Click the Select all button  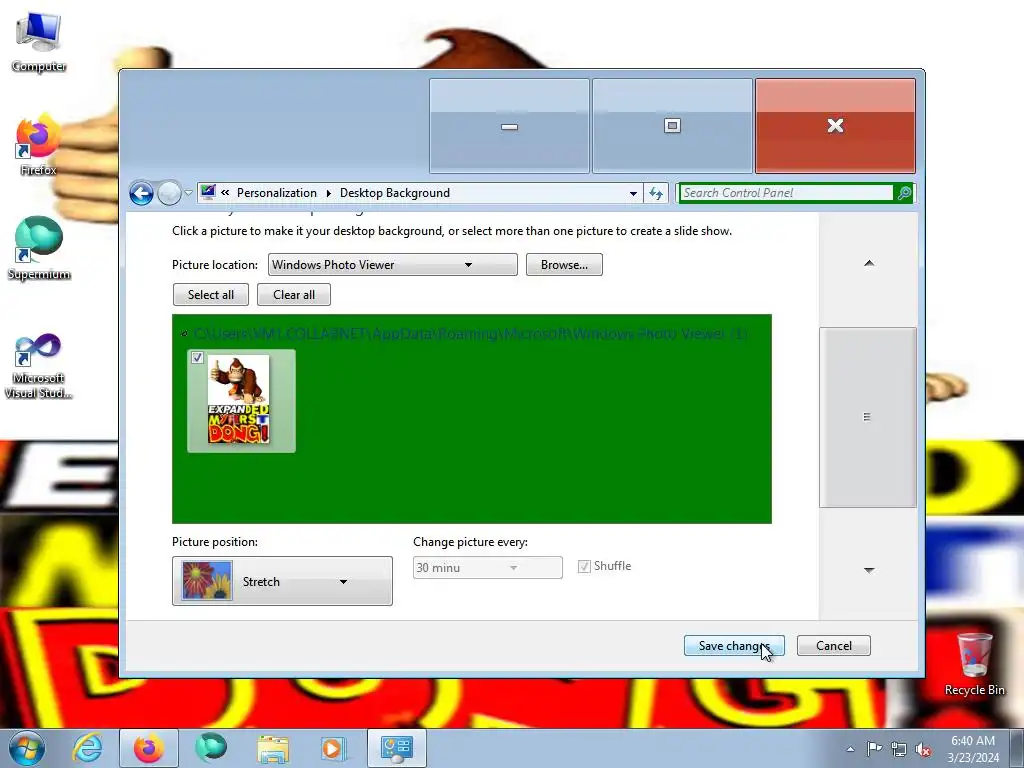point(211,295)
